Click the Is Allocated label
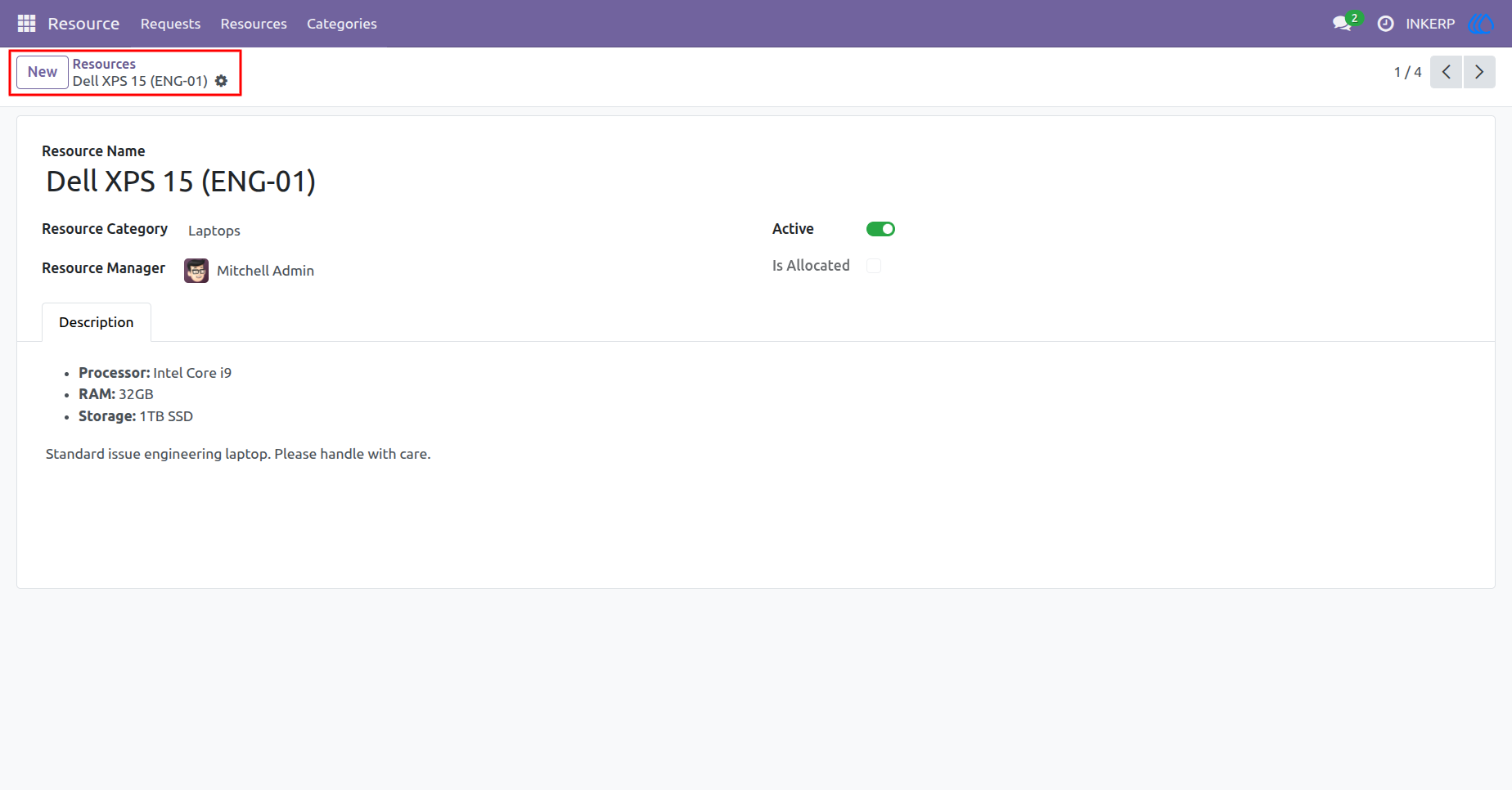The height and width of the screenshot is (790, 1512). click(x=811, y=266)
